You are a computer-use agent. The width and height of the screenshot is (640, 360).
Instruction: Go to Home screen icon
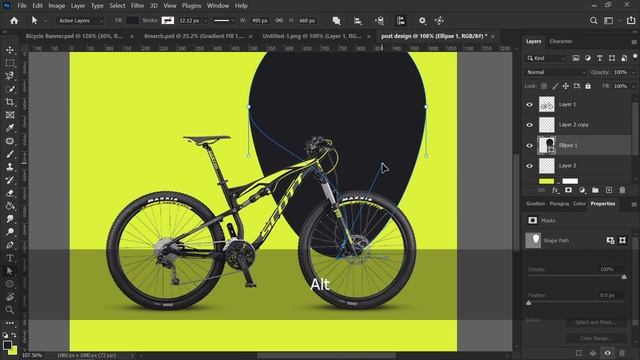click(14, 20)
